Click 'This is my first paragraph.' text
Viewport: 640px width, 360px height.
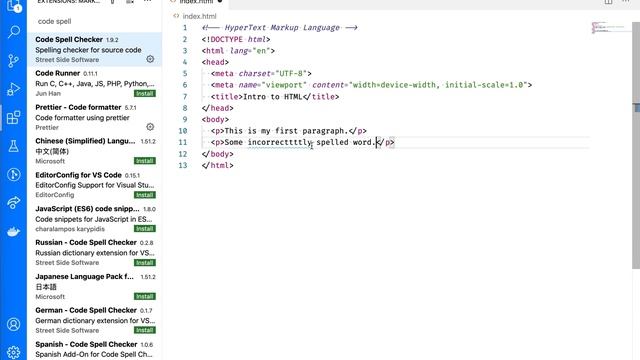(x=286, y=131)
